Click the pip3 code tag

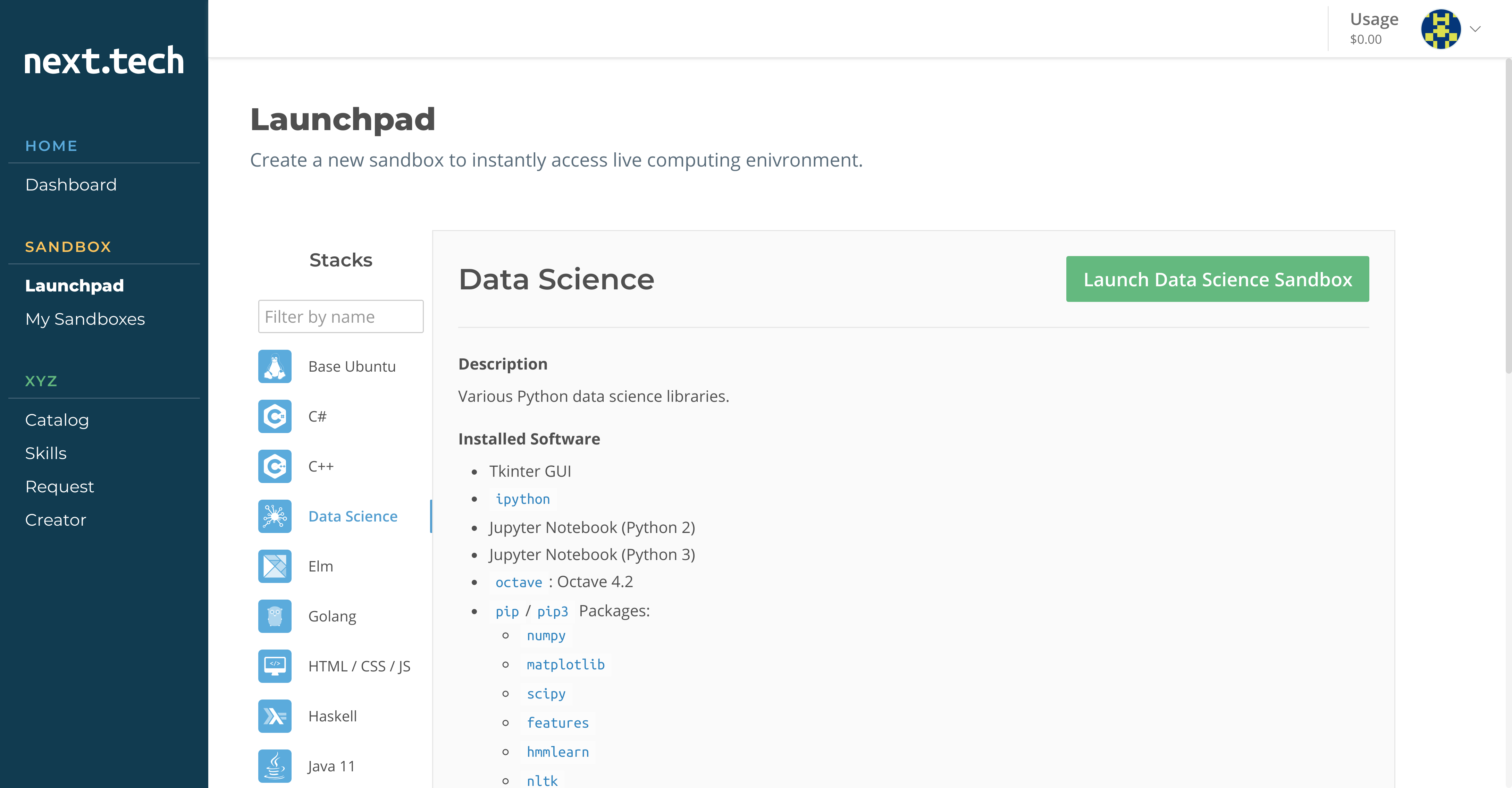point(552,612)
